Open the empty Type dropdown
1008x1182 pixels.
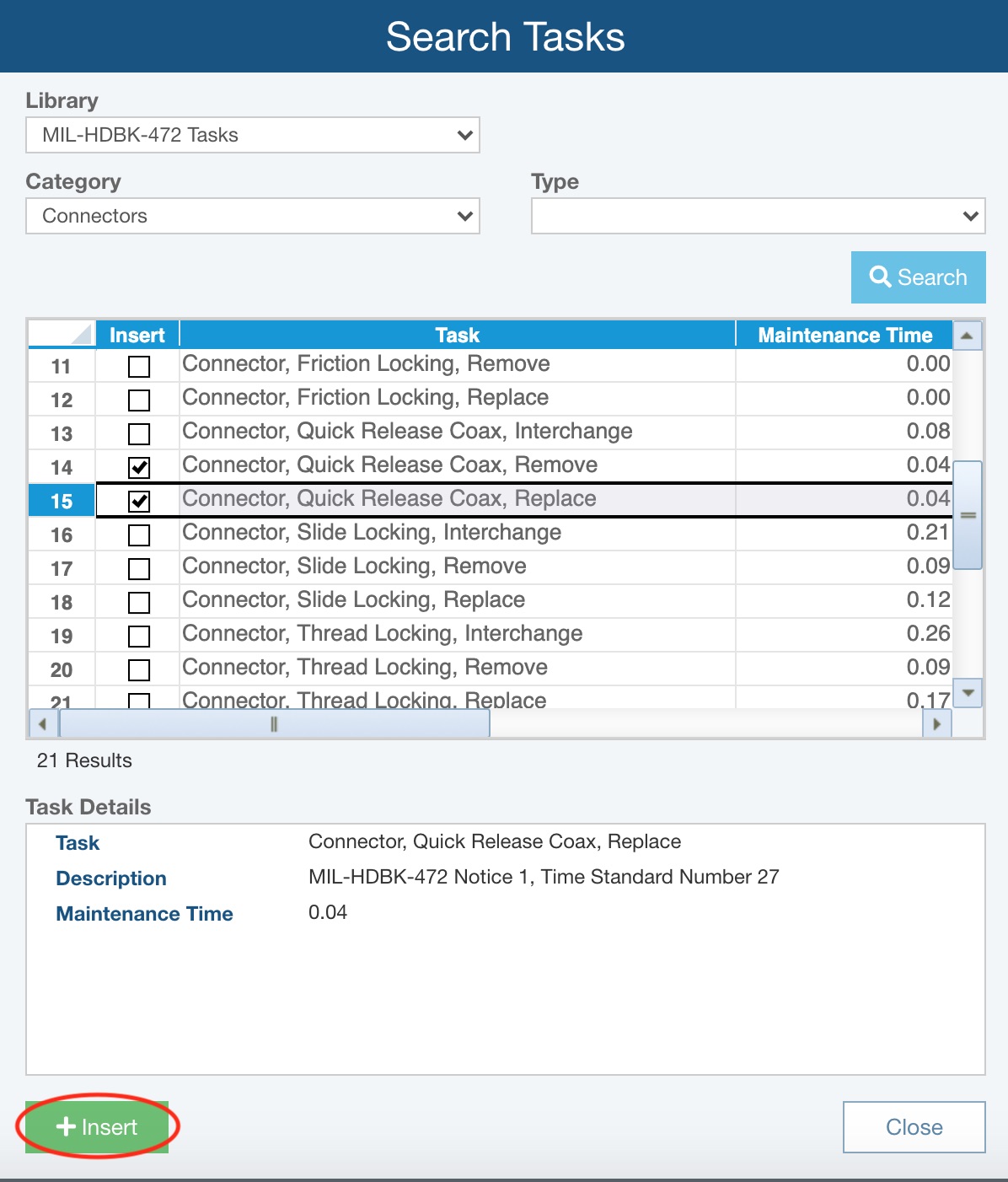(x=758, y=216)
